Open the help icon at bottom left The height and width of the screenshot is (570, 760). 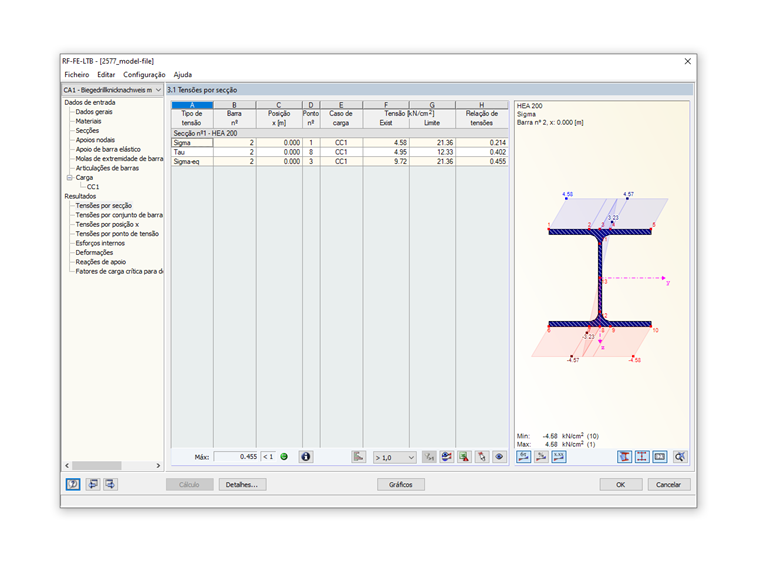(x=73, y=484)
